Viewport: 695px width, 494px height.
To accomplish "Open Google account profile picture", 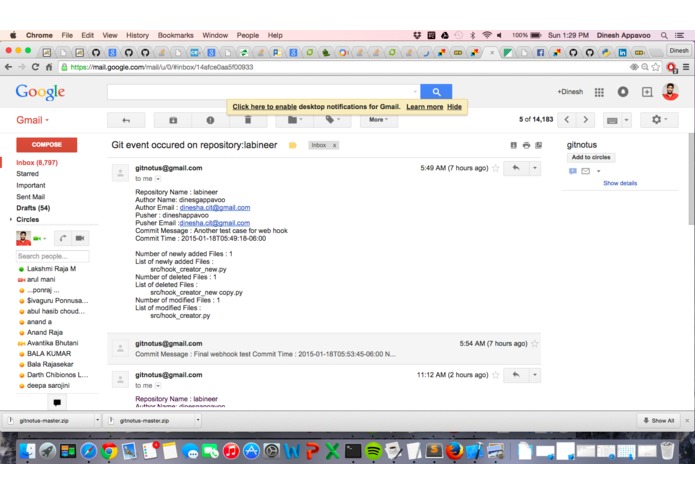I will (670, 92).
